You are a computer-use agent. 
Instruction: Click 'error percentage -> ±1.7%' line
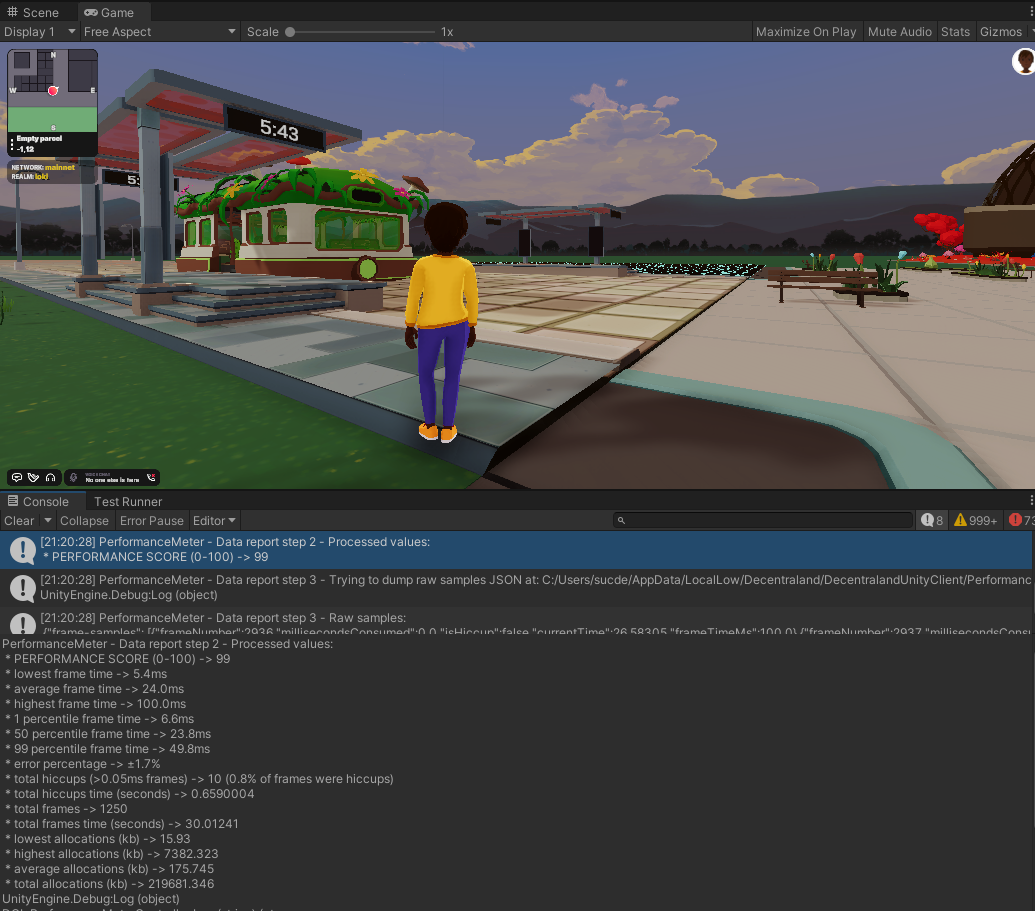click(x=83, y=764)
